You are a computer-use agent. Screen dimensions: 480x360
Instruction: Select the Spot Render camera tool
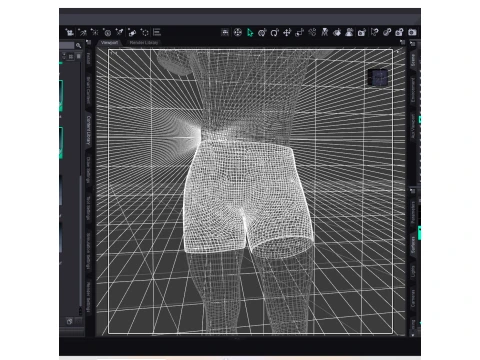[362, 32]
